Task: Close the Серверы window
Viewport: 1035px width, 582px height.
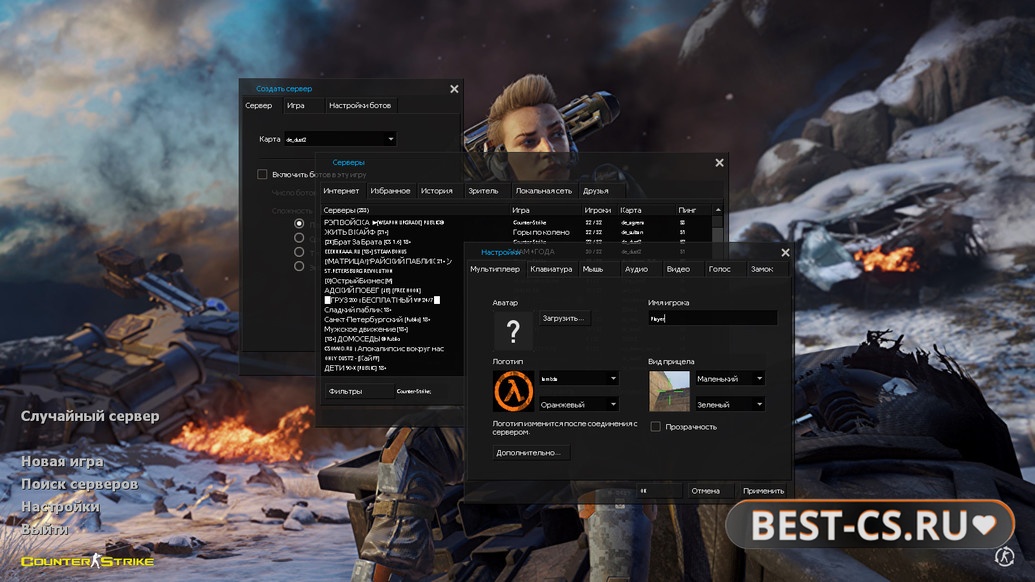Action: coord(719,162)
